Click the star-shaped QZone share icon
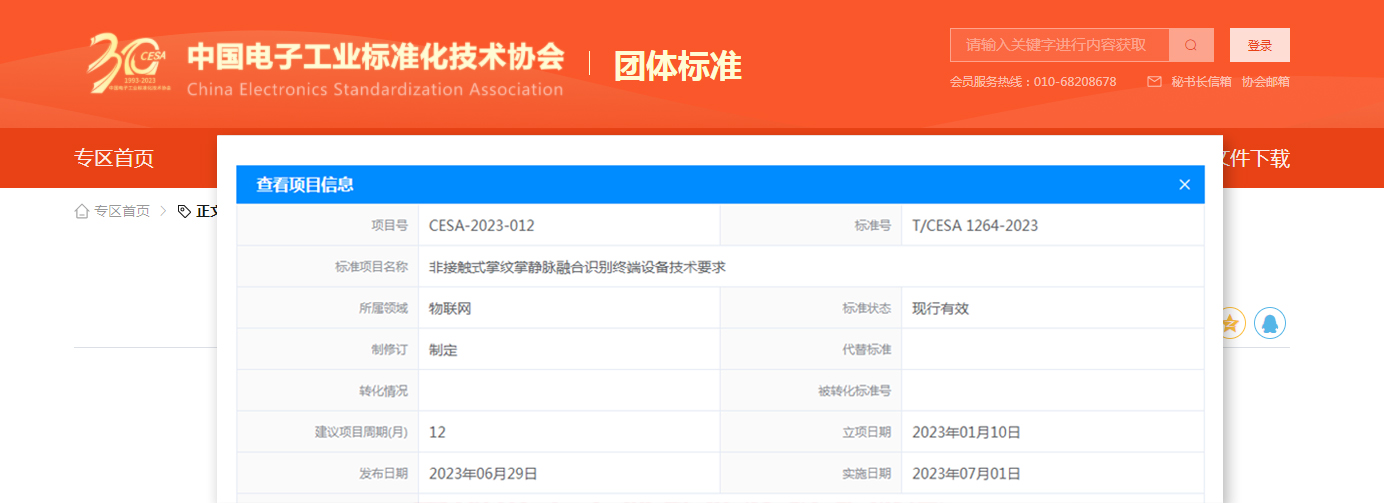This screenshot has width=1384, height=503. (1232, 323)
